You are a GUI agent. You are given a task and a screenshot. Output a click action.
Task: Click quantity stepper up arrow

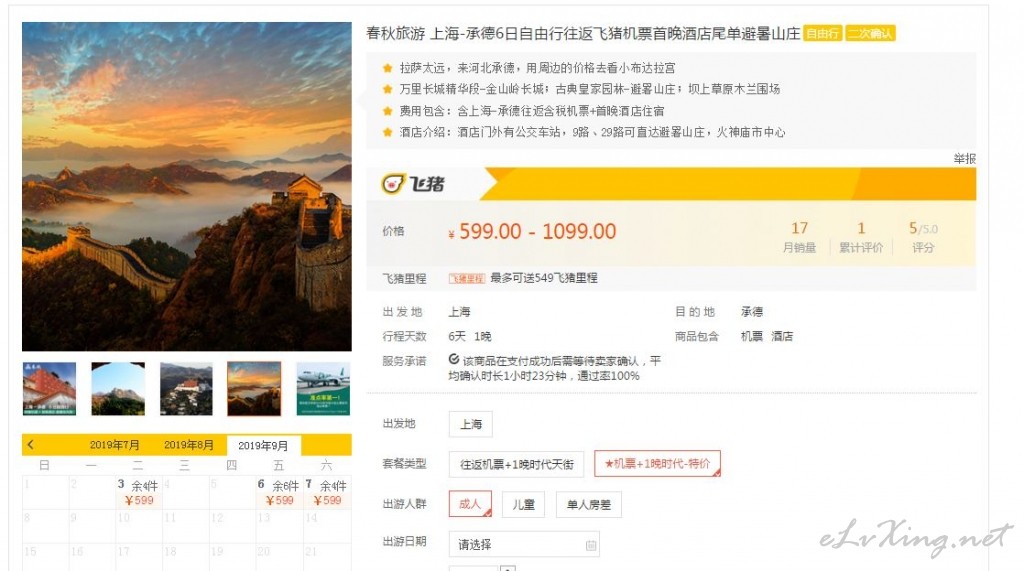[508, 568]
